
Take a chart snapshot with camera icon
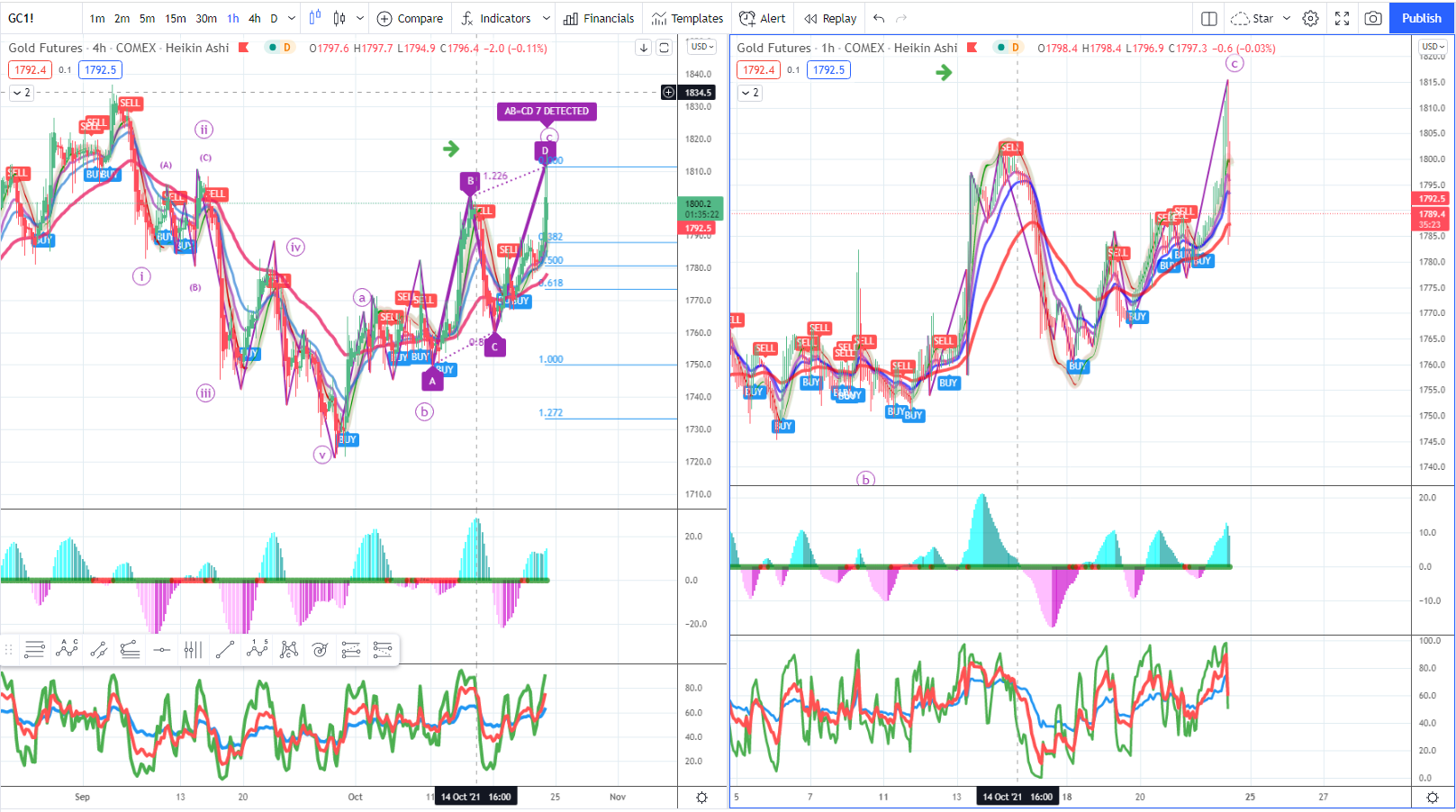click(x=1373, y=18)
